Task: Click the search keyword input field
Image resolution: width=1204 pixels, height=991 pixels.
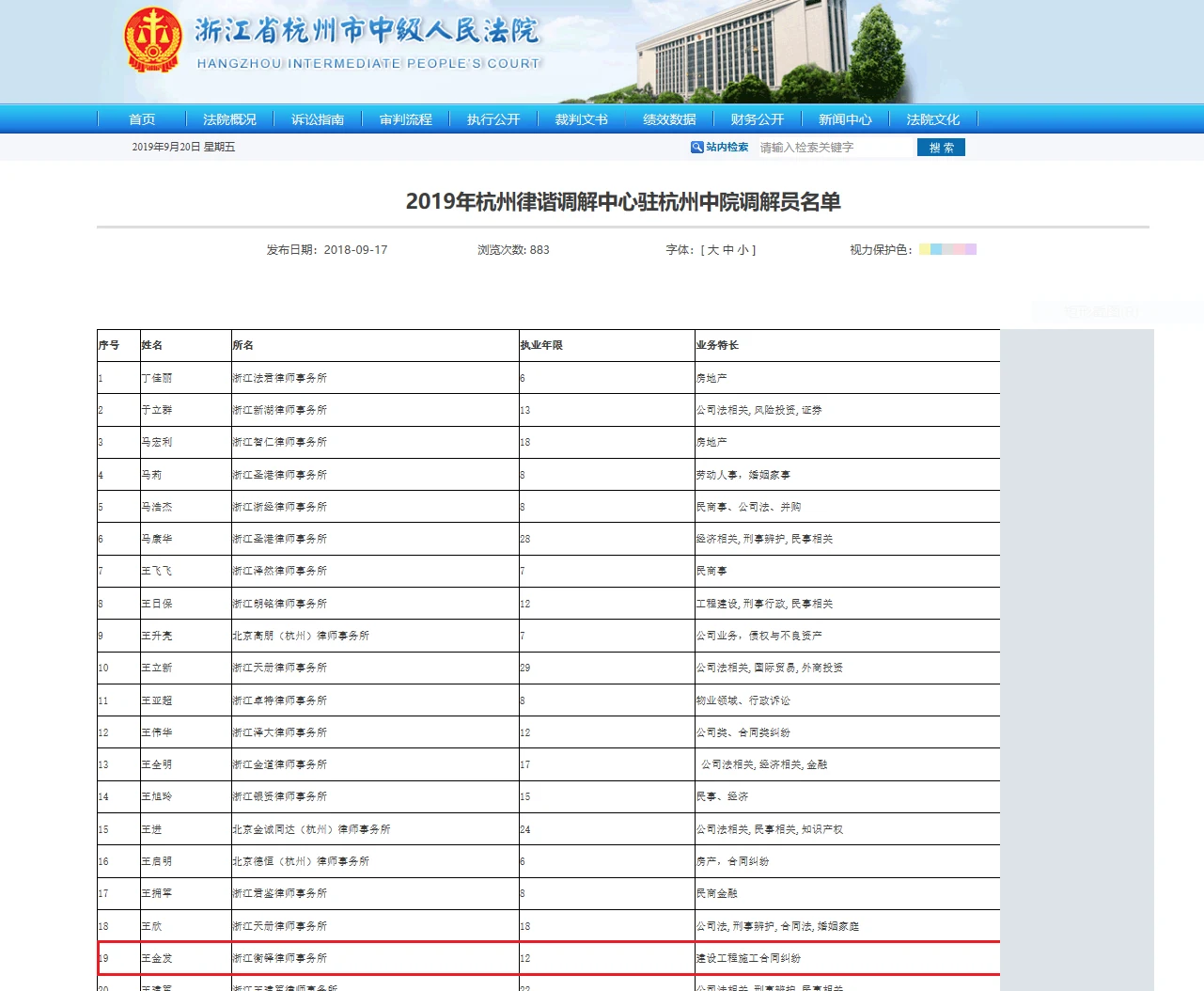Action: 835,148
